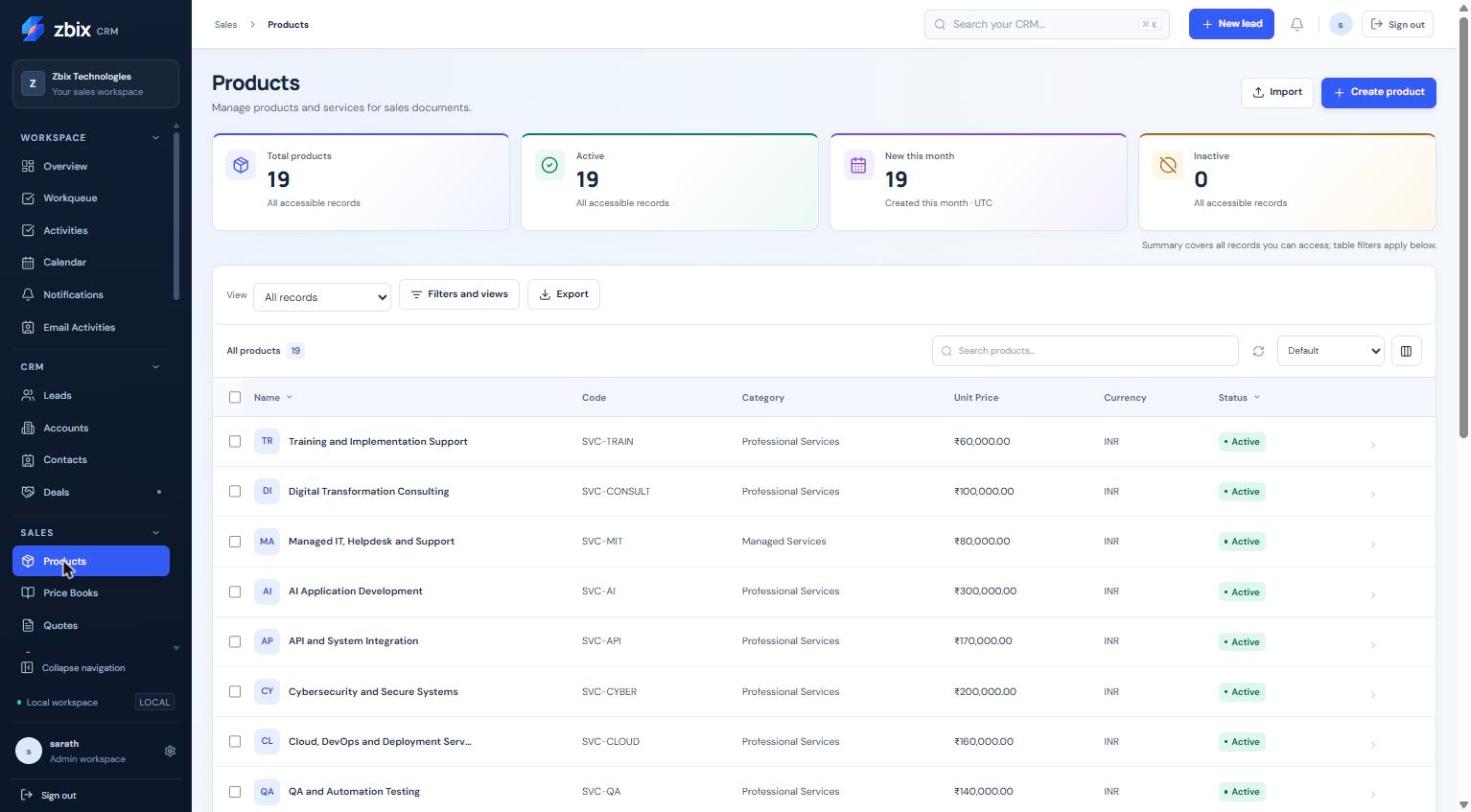Click the zbix CRM logo
The height and width of the screenshot is (812, 1471).
click(x=70, y=29)
